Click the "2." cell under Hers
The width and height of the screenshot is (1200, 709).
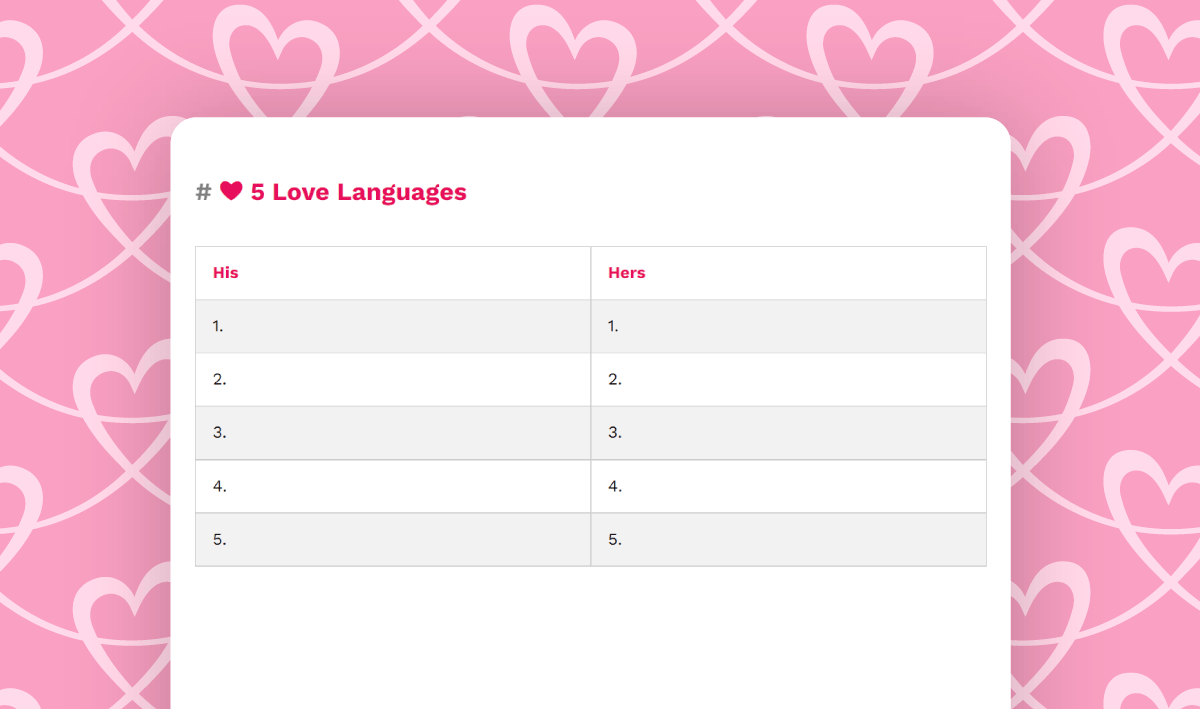pos(788,380)
